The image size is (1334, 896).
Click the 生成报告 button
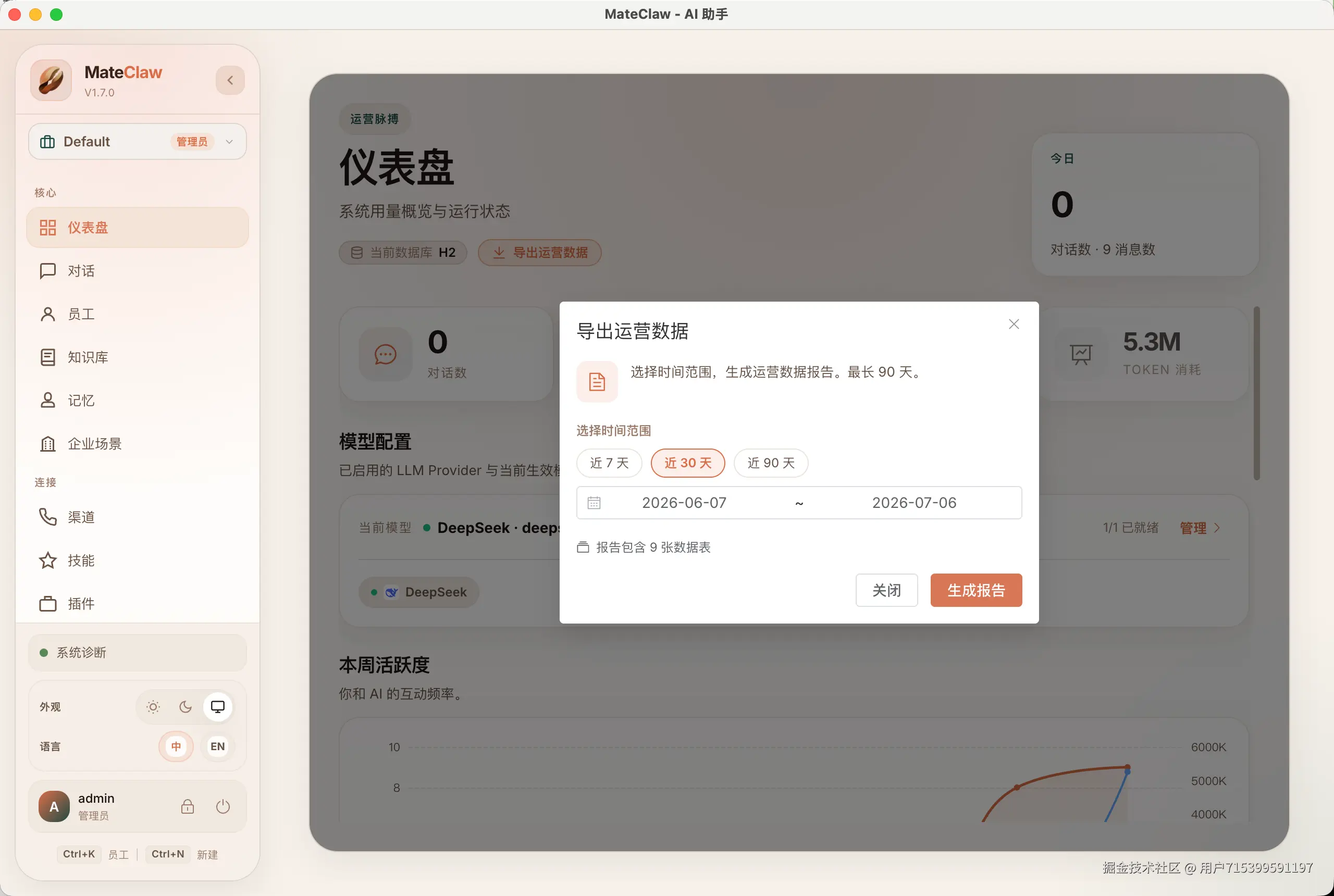(976, 590)
